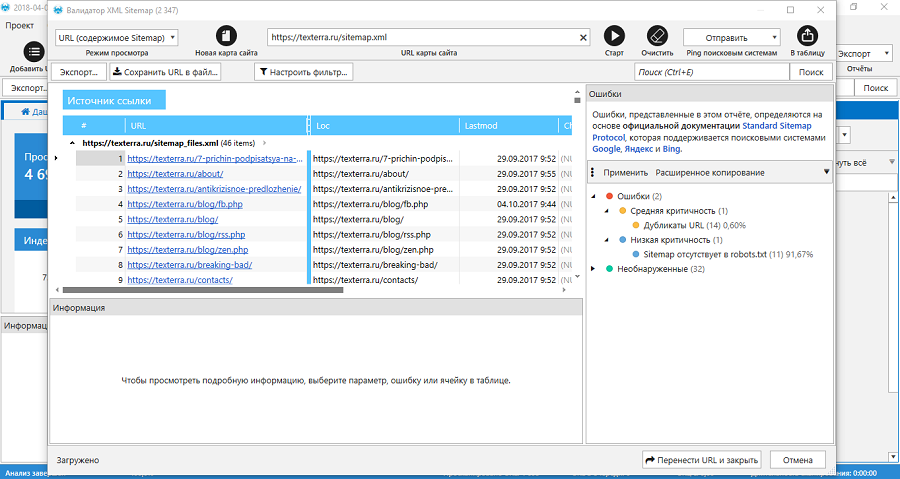Screen dimensions: 900x479
Task: Select Sitemap отсутствует в robots.txt item
Action: pos(728,255)
